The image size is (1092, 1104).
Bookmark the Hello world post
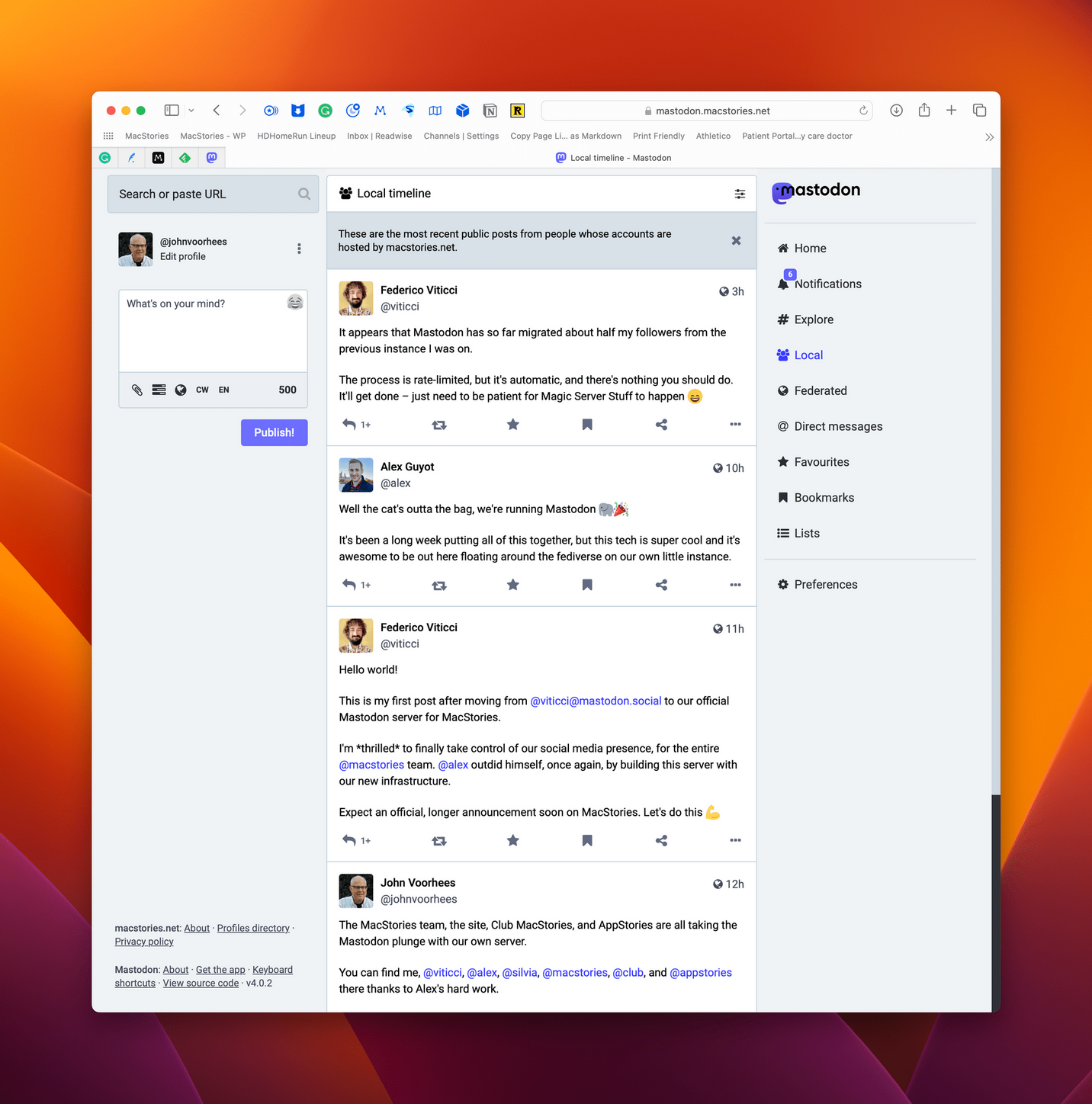(587, 840)
